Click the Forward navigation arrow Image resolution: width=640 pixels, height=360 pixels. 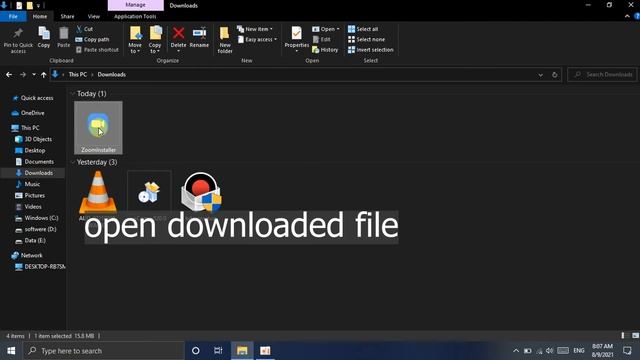point(23,75)
